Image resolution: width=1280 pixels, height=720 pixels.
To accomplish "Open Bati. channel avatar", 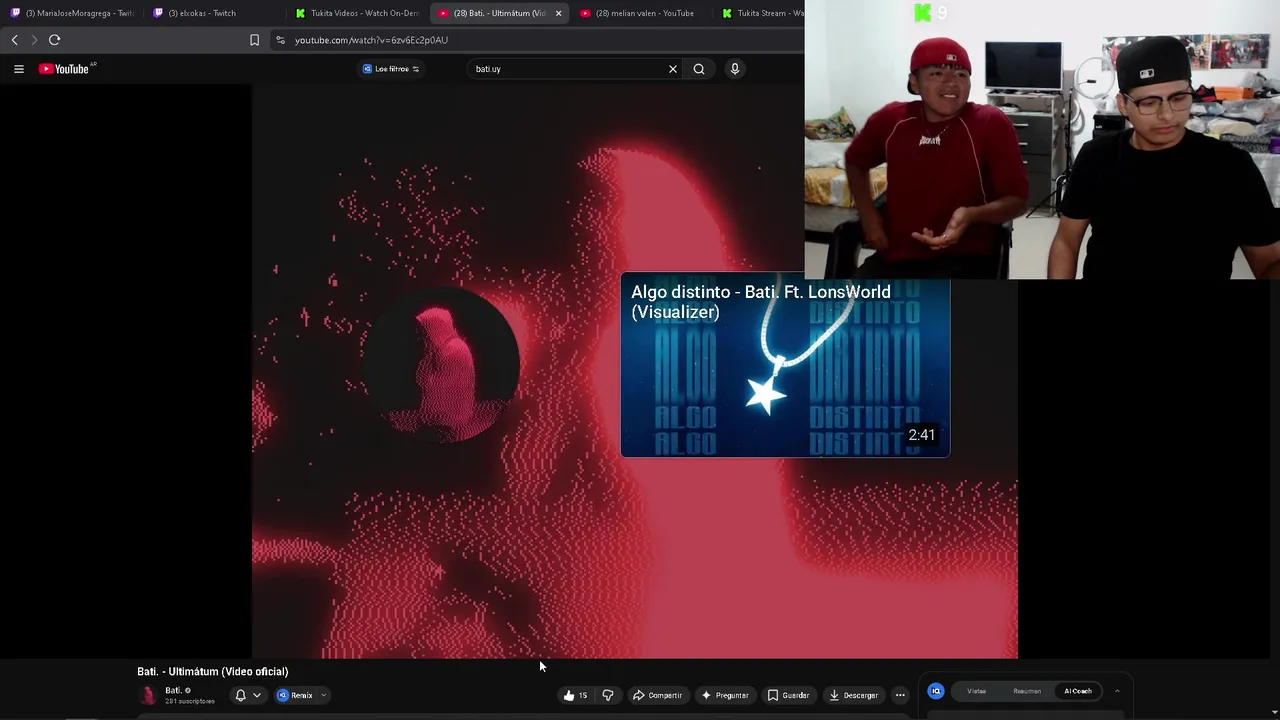I will click(x=150, y=695).
